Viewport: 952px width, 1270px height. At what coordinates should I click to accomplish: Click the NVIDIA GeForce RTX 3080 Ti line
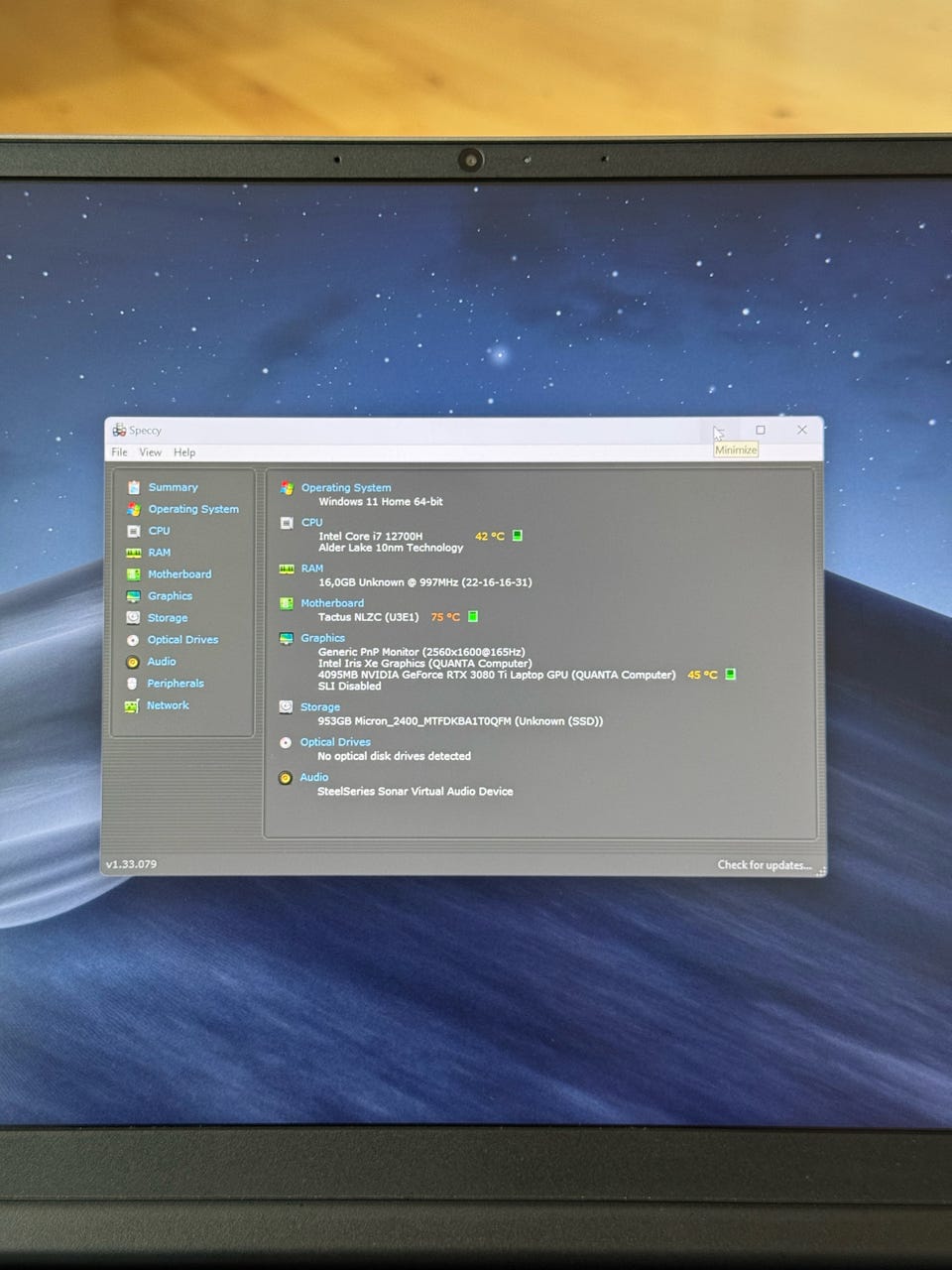[x=497, y=675]
